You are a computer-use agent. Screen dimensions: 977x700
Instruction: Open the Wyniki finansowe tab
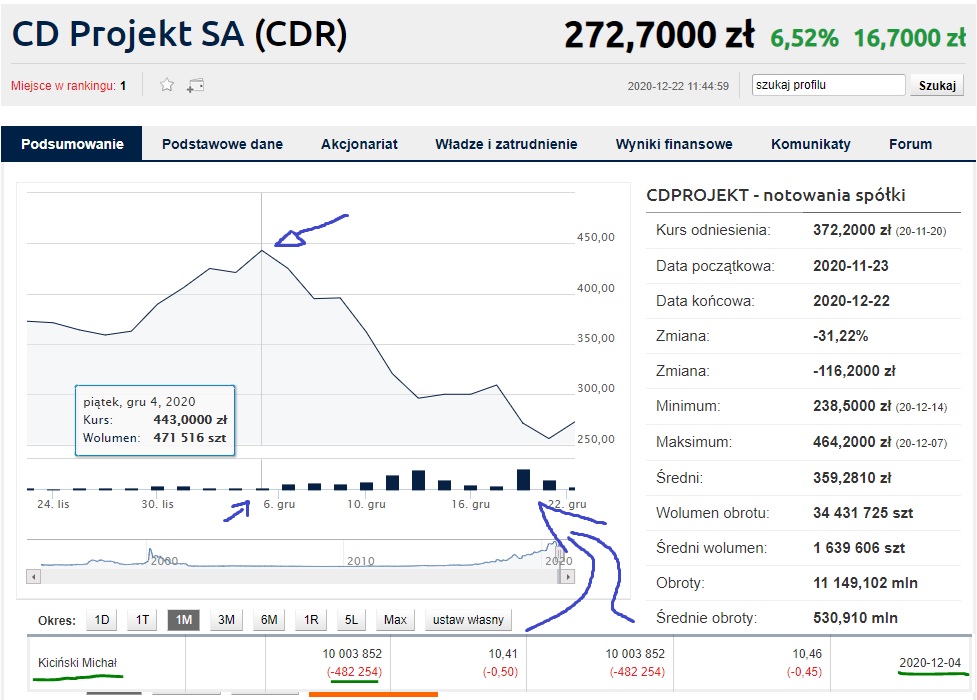(x=674, y=144)
